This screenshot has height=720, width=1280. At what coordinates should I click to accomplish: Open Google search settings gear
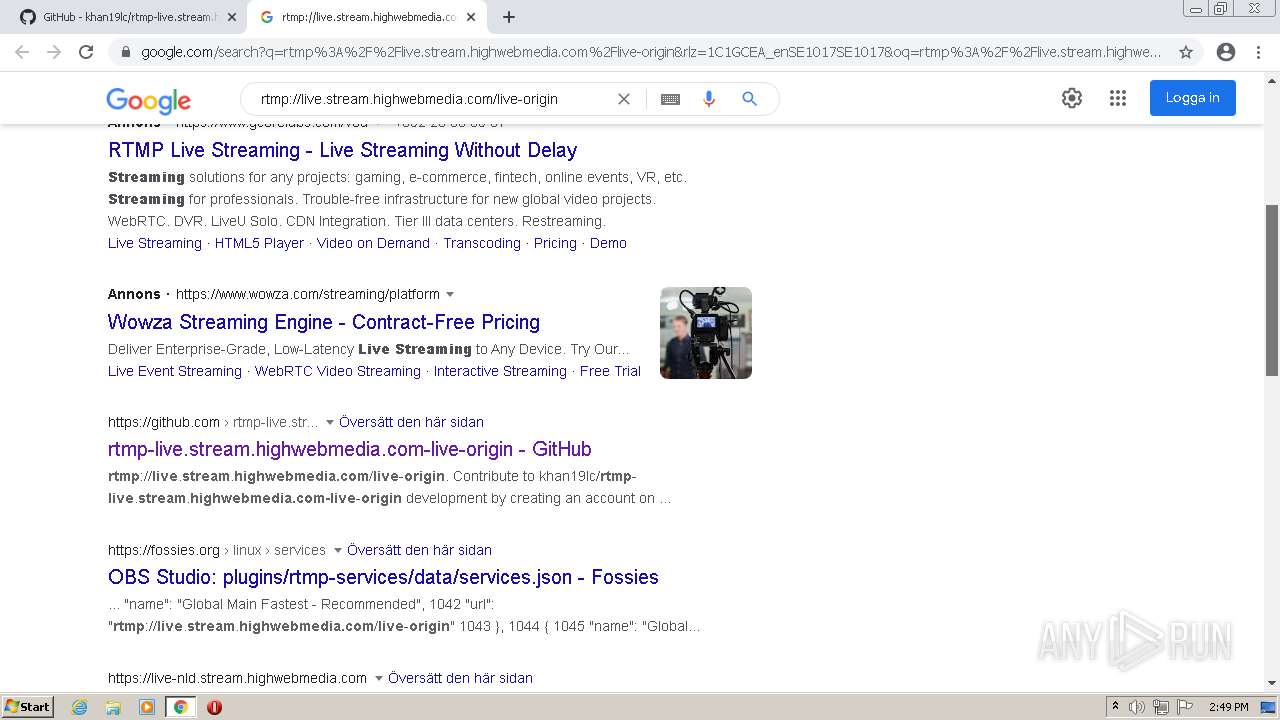pyautogui.click(x=1072, y=98)
